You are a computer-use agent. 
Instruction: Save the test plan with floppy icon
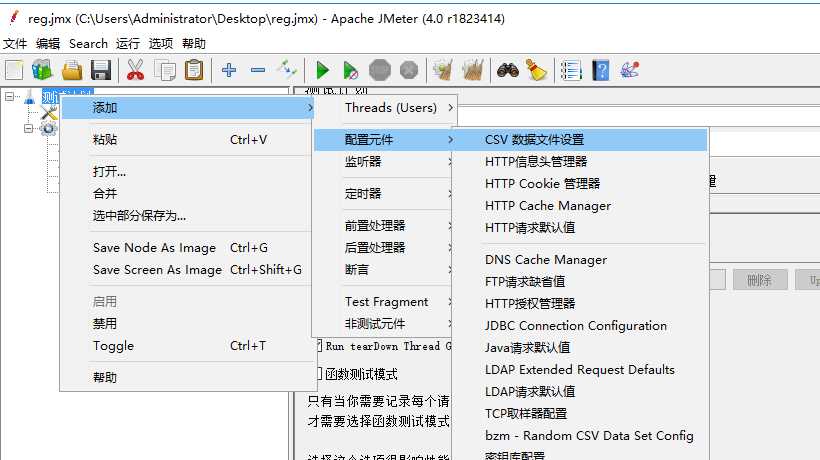pyautogui.click(x=101, y=70)
